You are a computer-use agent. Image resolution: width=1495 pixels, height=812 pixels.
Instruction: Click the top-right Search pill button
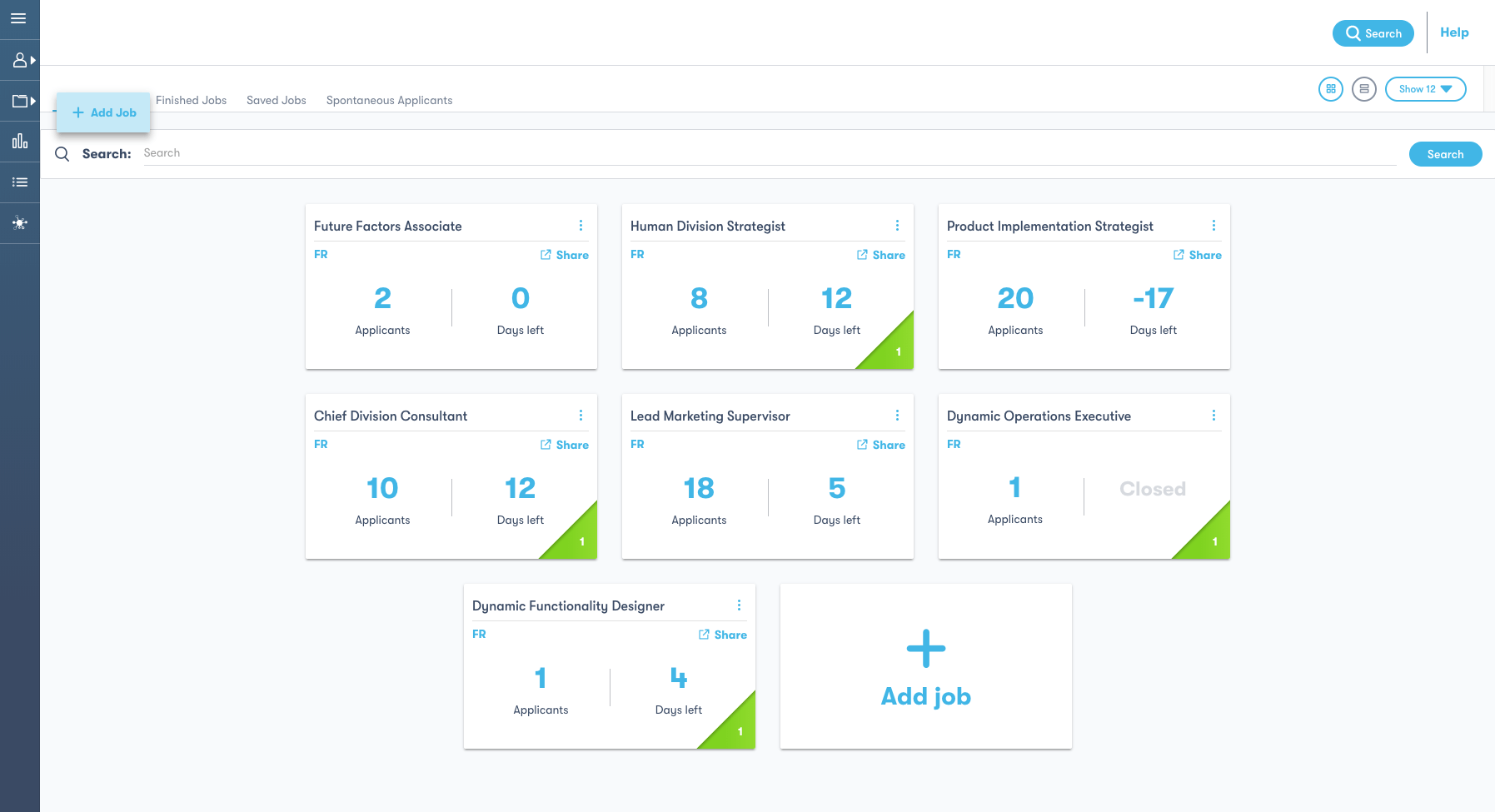(x=1373, y=33)
